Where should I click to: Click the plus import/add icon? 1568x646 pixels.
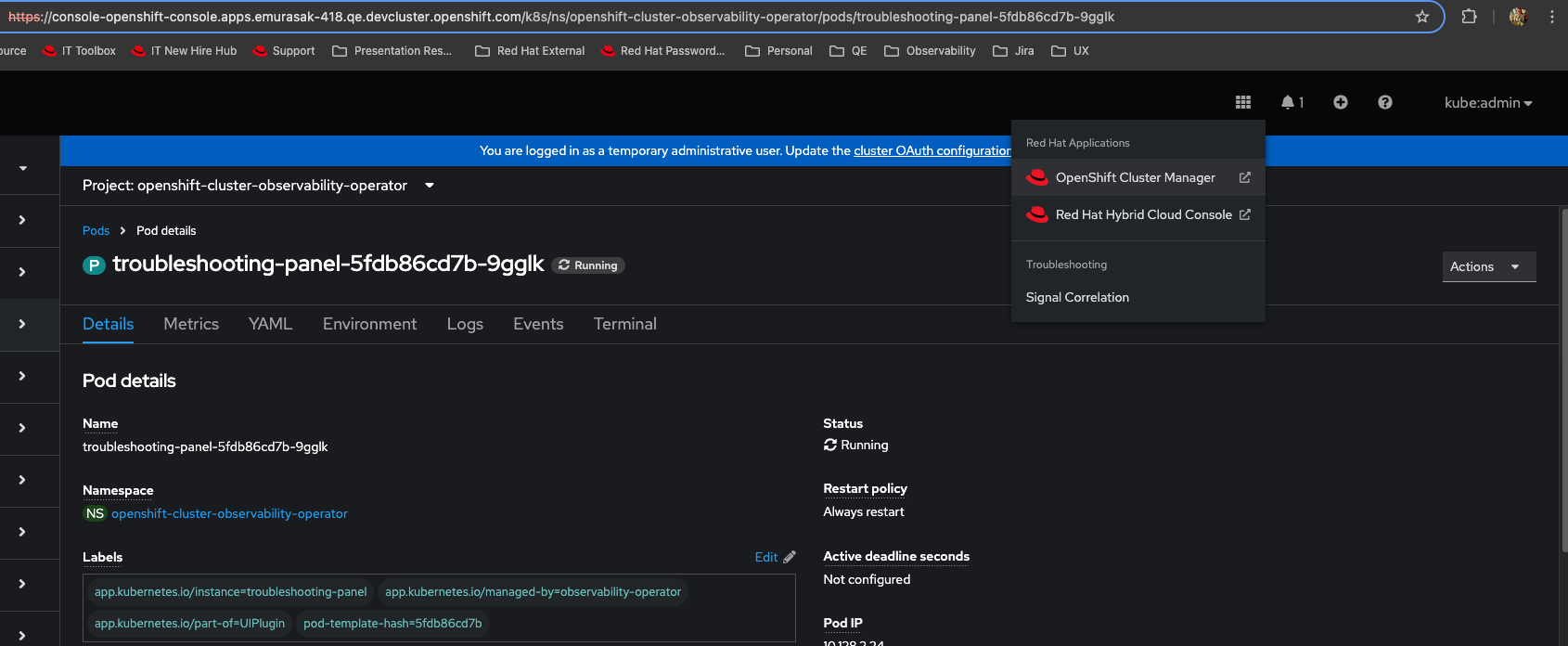[x=1341, y=102]
